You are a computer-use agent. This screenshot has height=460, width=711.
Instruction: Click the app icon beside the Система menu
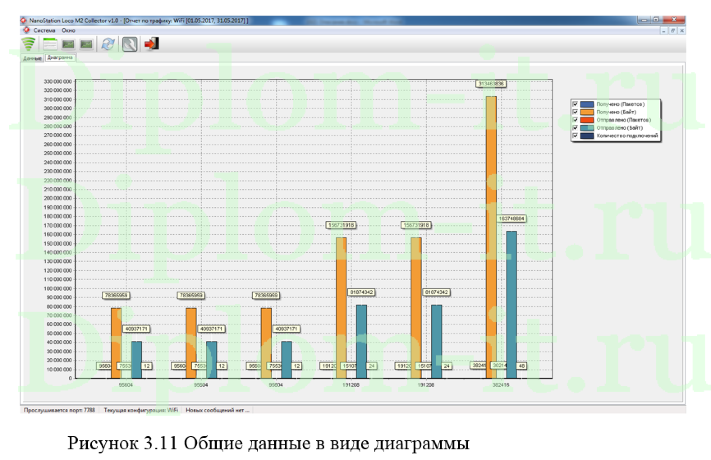pyautogui.click(x=26, y=31)
